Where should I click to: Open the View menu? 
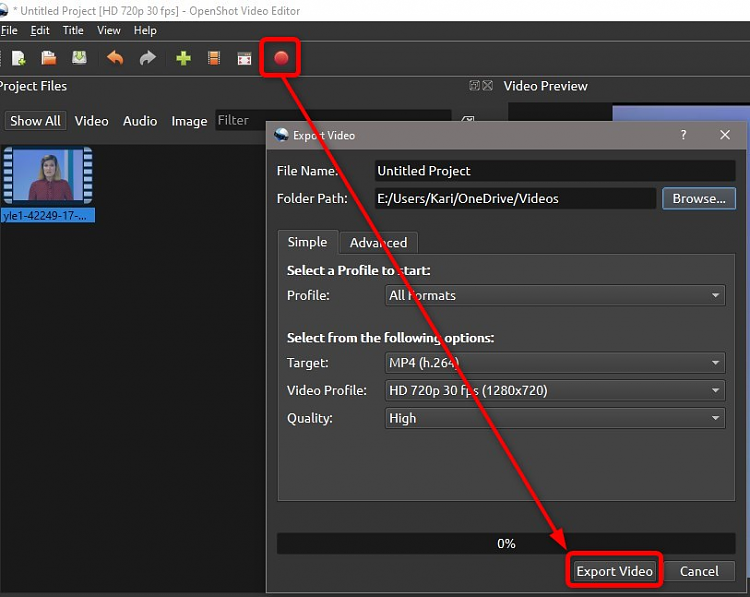(x=109, y=31)
